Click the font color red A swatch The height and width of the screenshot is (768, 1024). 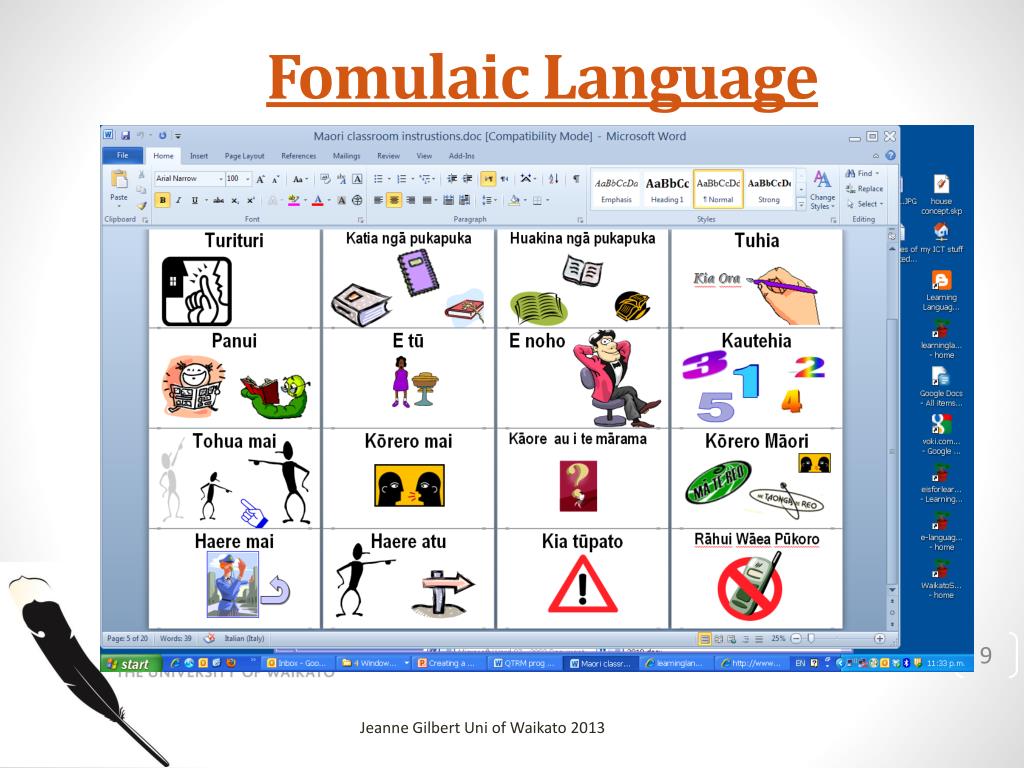pyautogui.click(x=317, y=200)
